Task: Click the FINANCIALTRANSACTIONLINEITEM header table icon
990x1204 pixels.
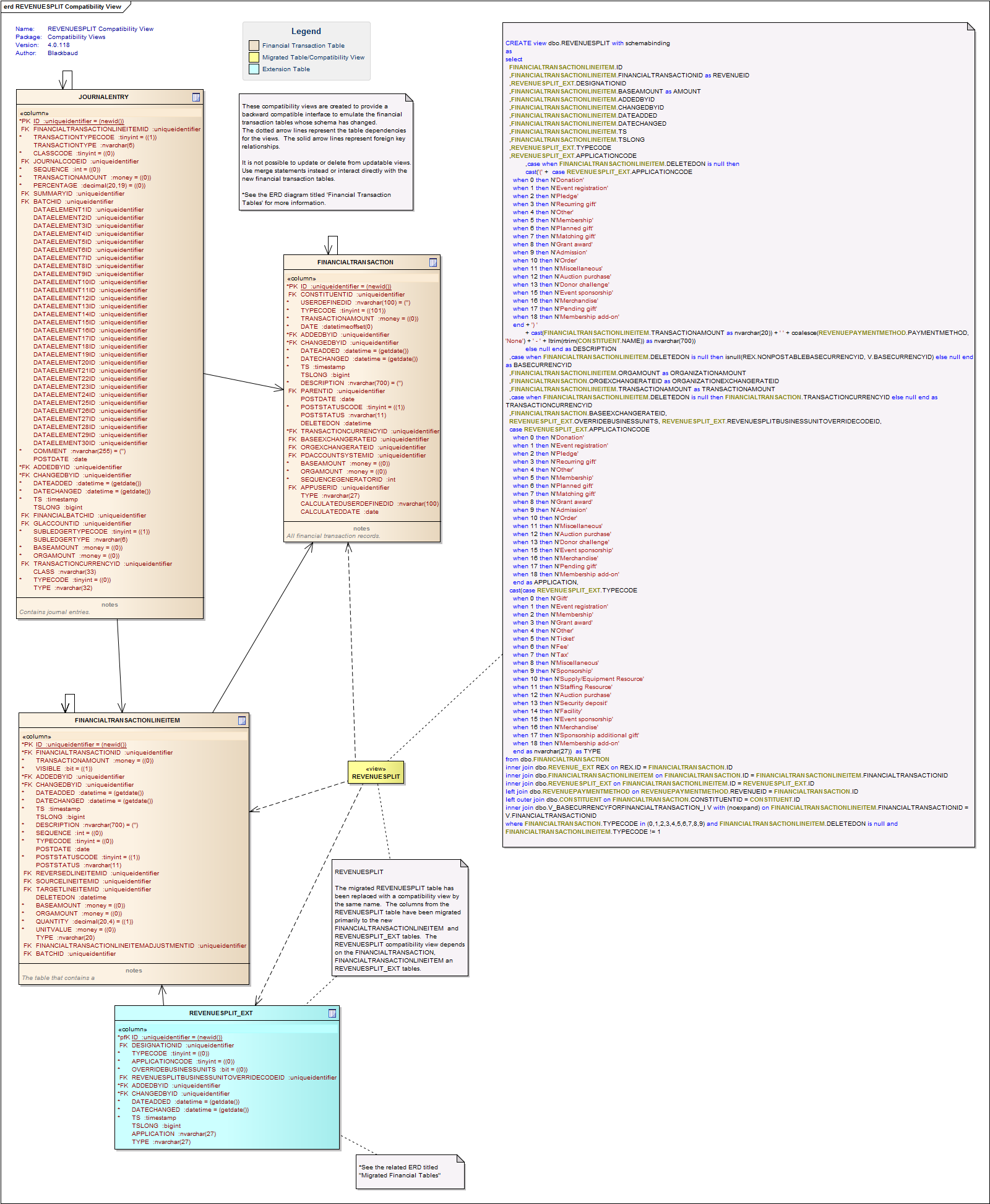Action: coord(242,721)
